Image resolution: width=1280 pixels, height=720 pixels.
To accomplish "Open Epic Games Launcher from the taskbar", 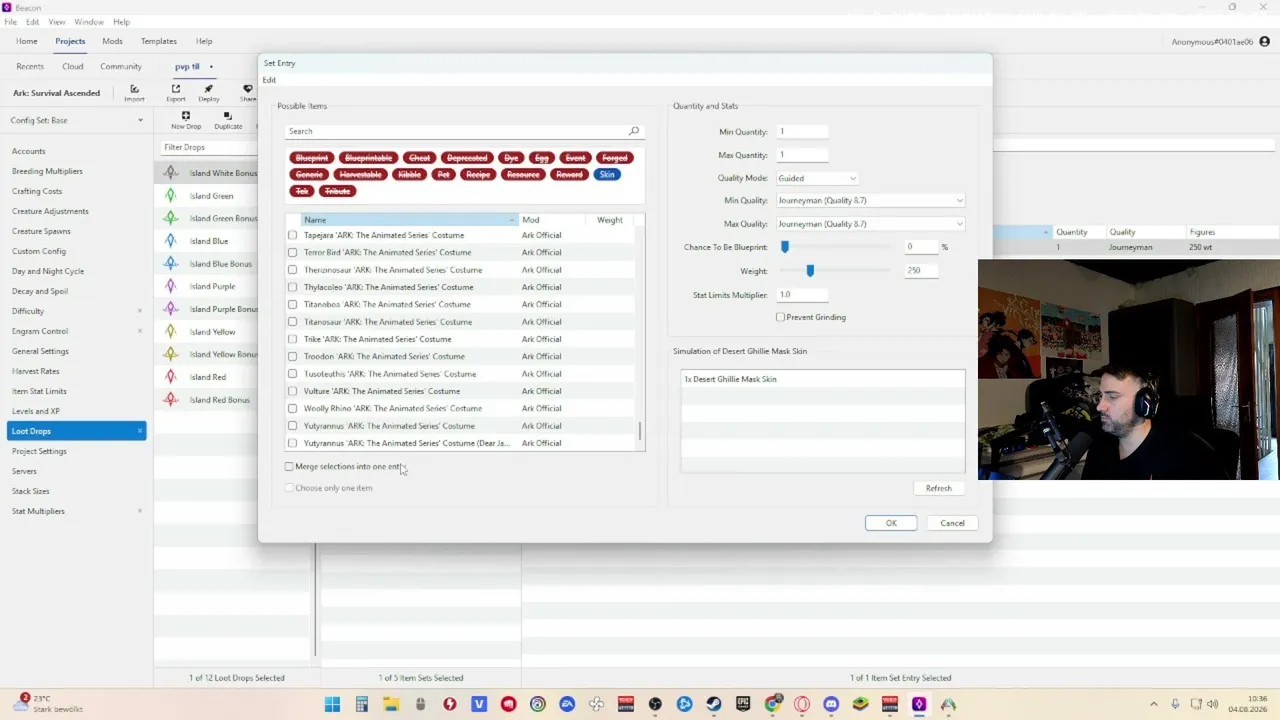I will click(x=743, y=704).
